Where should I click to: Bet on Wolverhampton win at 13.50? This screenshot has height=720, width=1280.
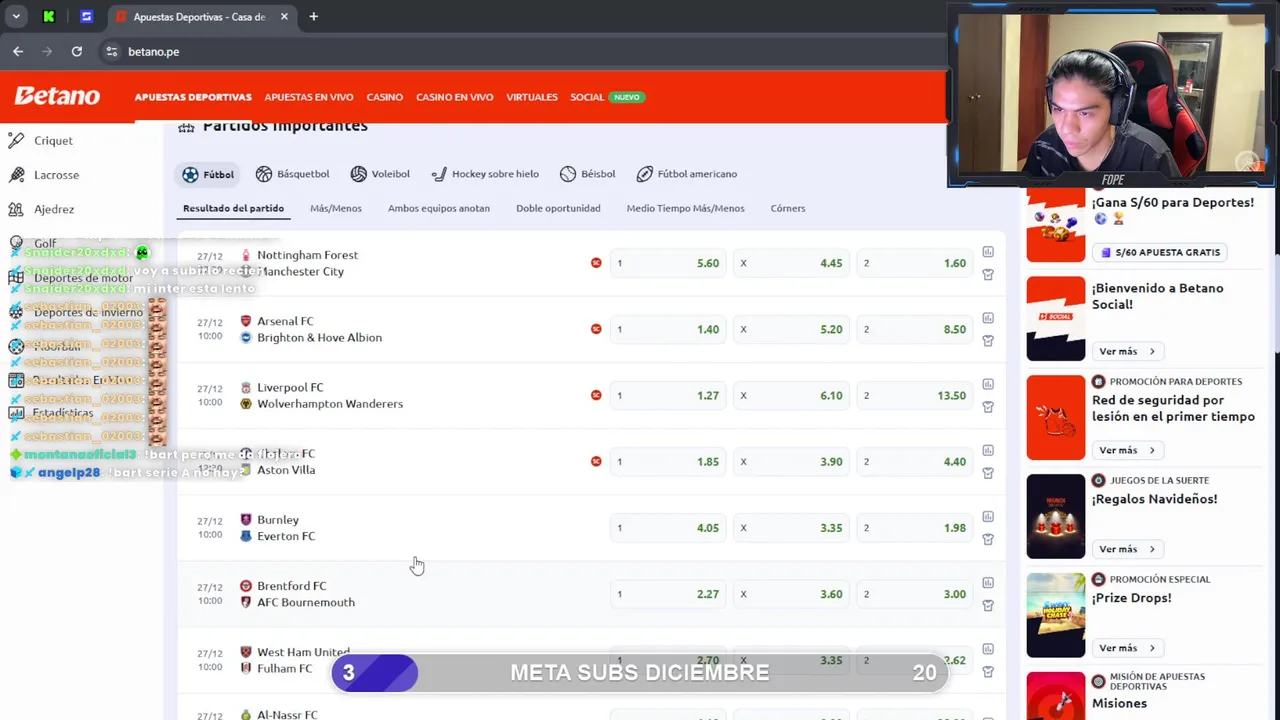click(x=915, y=395)
